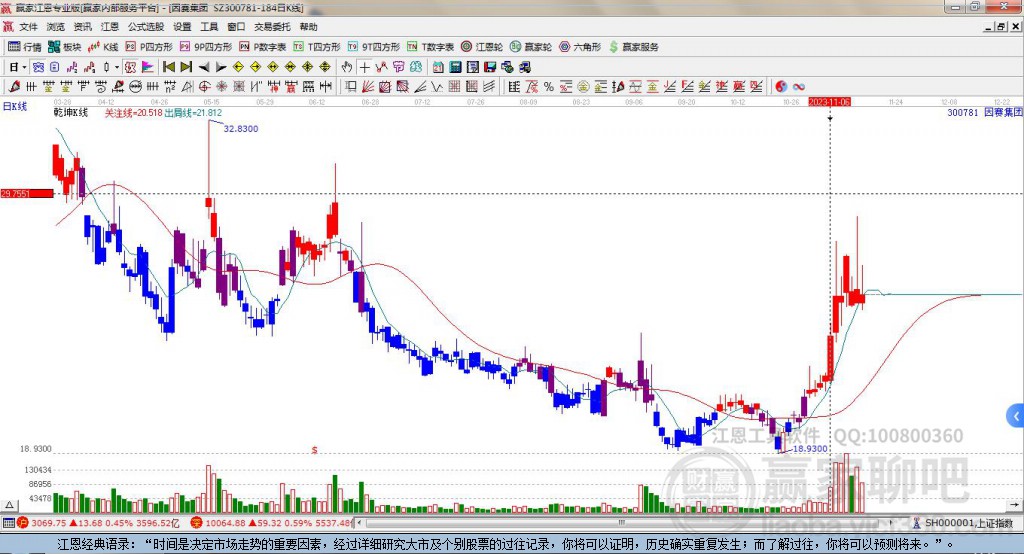The image size is (1024, 554).
Task: Click the 沪 Shanghai index status badge
Action: (23, 523)
